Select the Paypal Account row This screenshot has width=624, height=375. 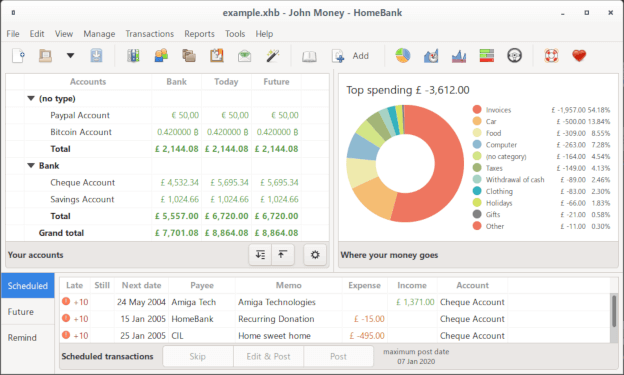(x=167, y=115)
